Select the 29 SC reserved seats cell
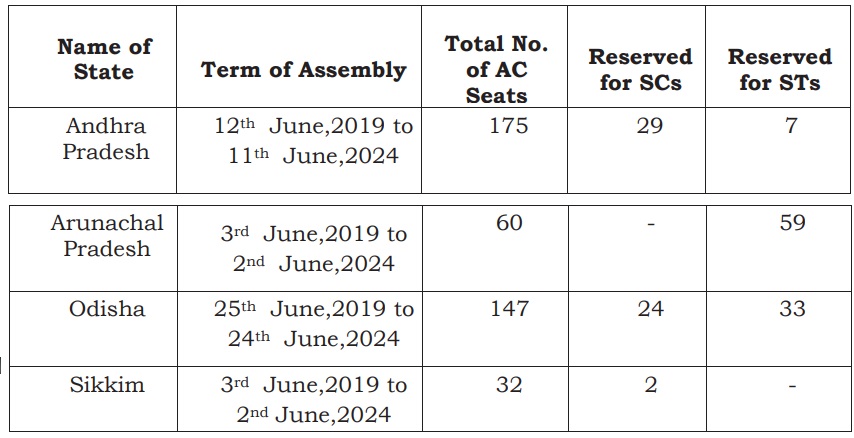The image size is (854, 438). (x=650, y=127)
